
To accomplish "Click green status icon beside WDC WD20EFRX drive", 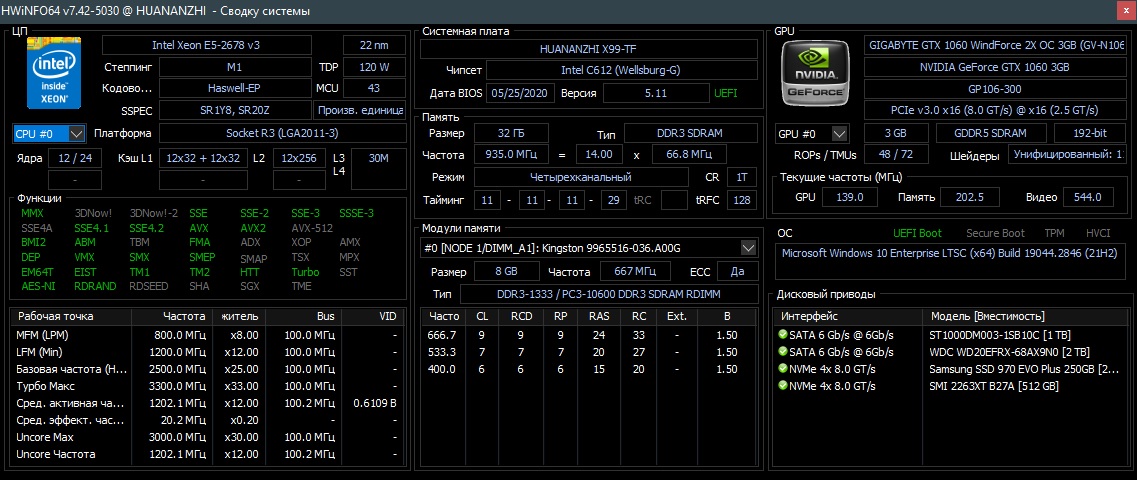I will tap(782, 352).
